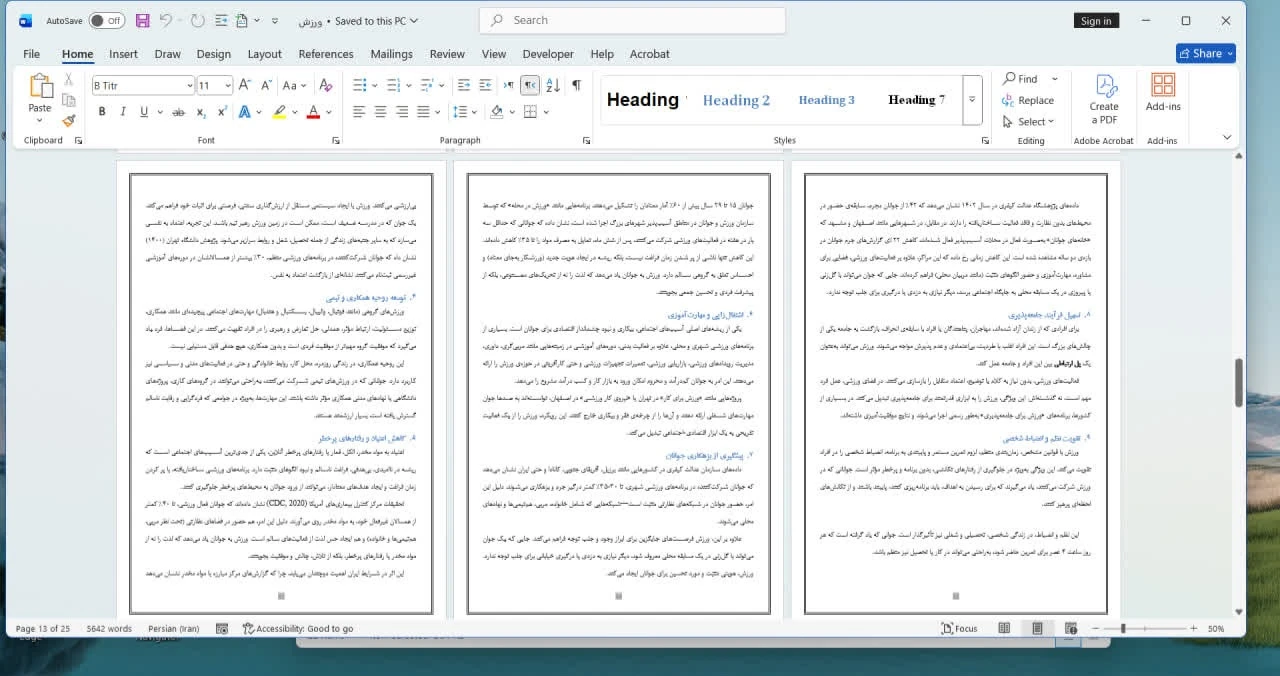Toggle show/hide paragraph marks
The image size is (1280, 676).
point(576,86)
